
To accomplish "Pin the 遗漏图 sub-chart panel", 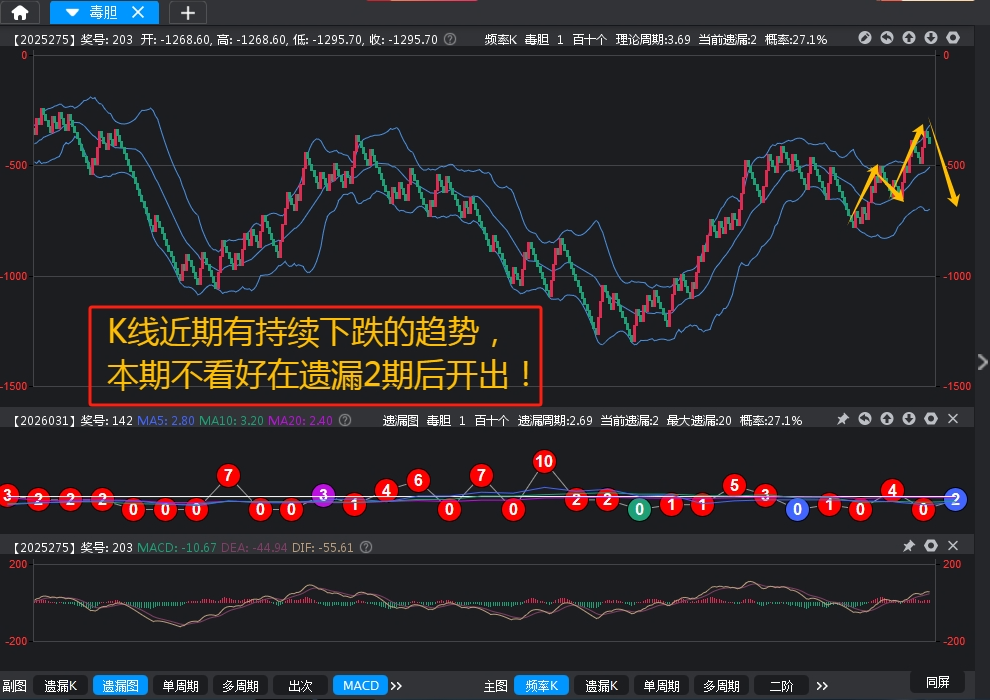I will (843, 419).
